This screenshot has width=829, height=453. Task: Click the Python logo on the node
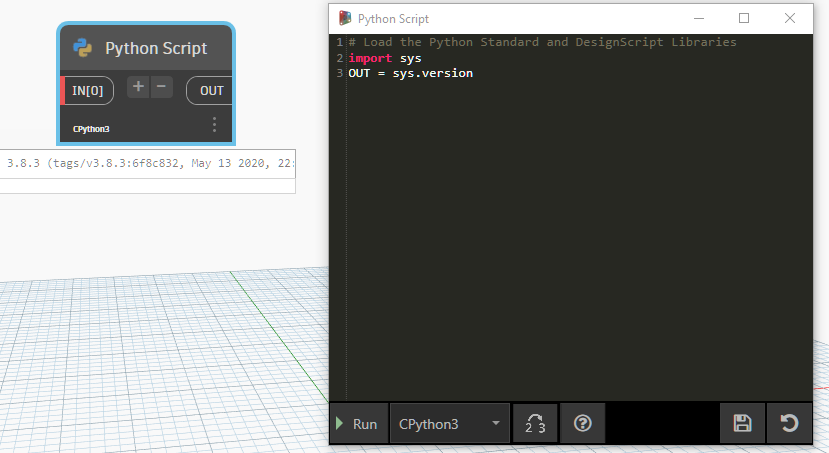(82, 48)
